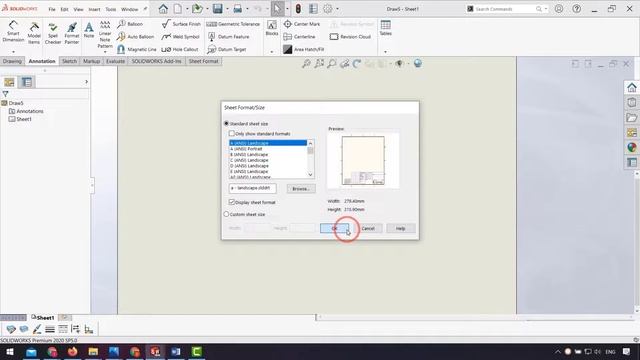Open the Options gear dropdown arrow
The width and height of the screenshot is (640, 360).
(x=337, y=9)
